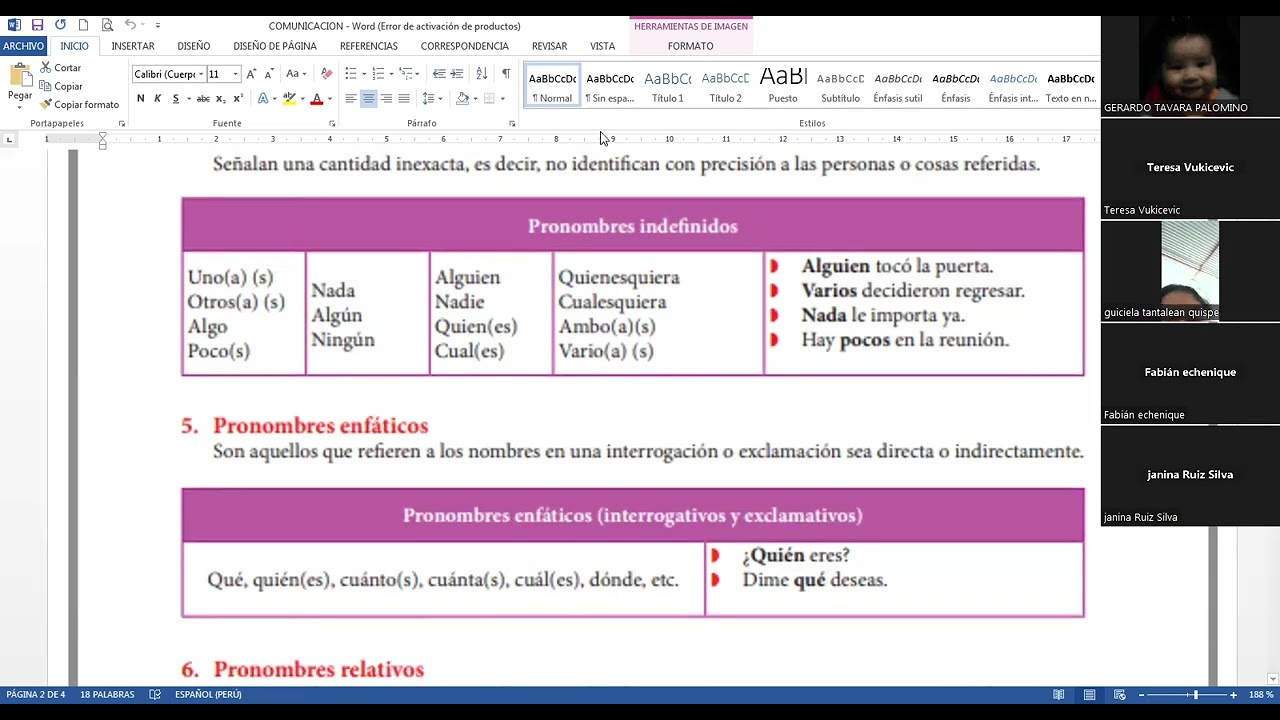Toggle bold (N) formatting
The image size is (1280, 720).
(x=140, y=98)
